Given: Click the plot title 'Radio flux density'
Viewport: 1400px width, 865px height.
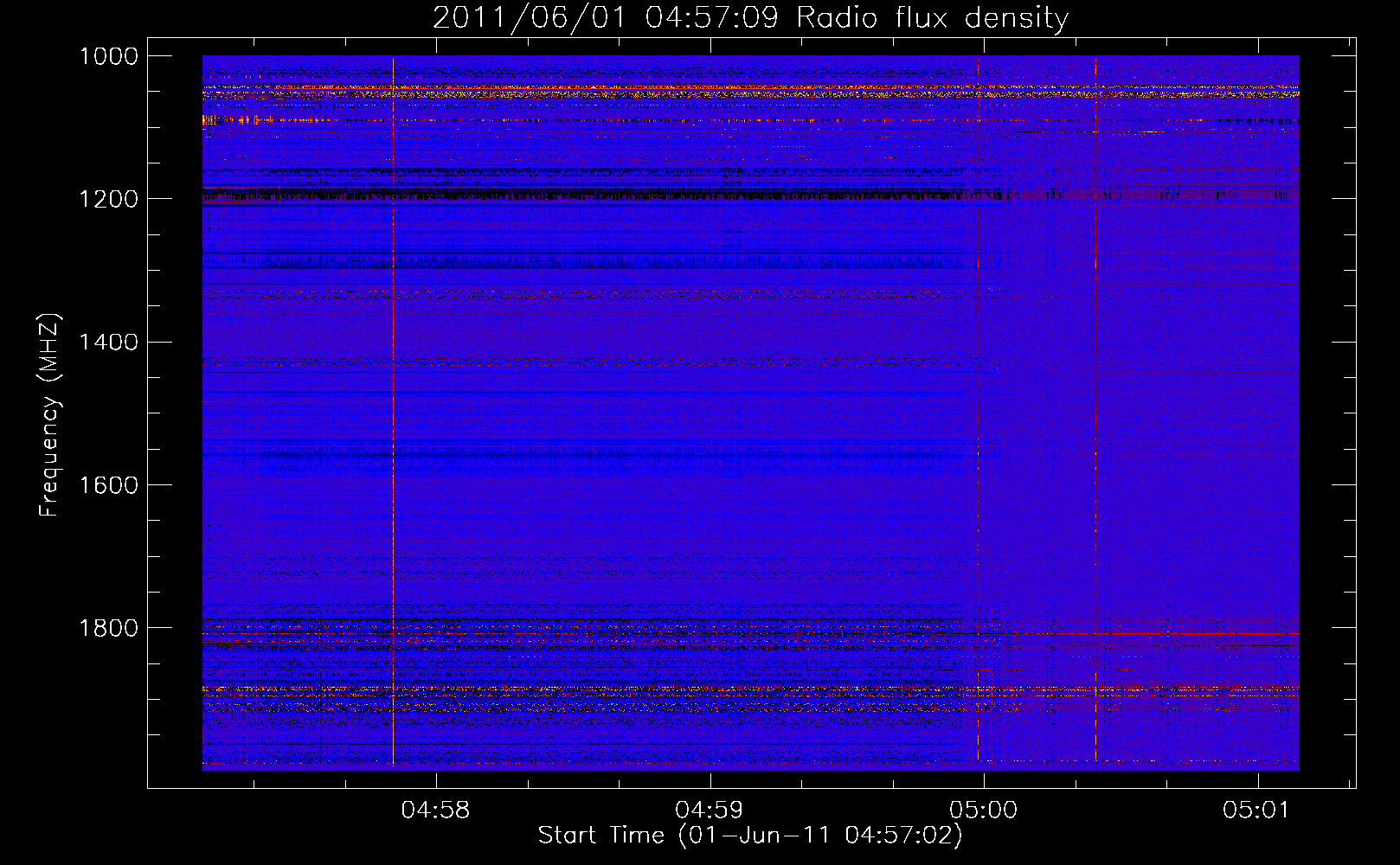Looking at the screenshot, I should click(933, 18).
